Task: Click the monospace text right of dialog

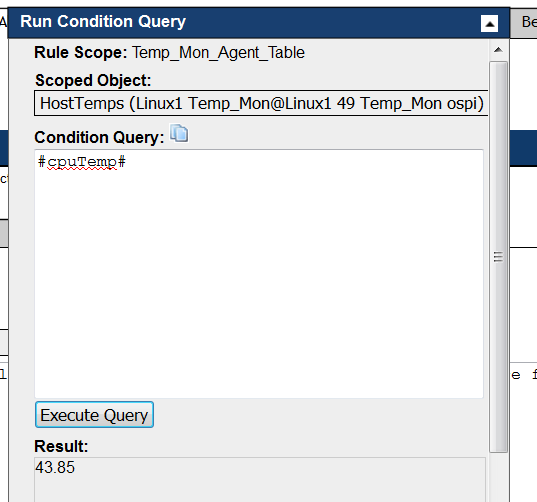Action: pos(524,375)
